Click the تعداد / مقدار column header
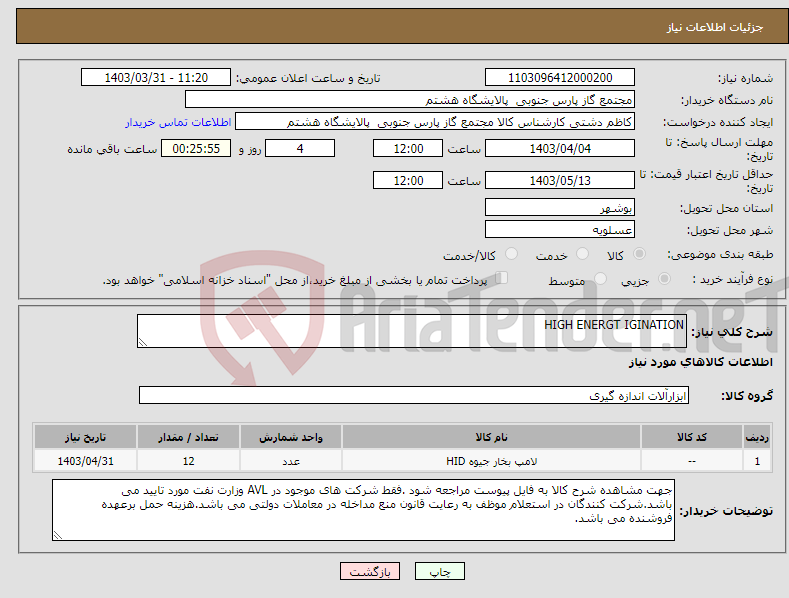 [x=188, y=437]
